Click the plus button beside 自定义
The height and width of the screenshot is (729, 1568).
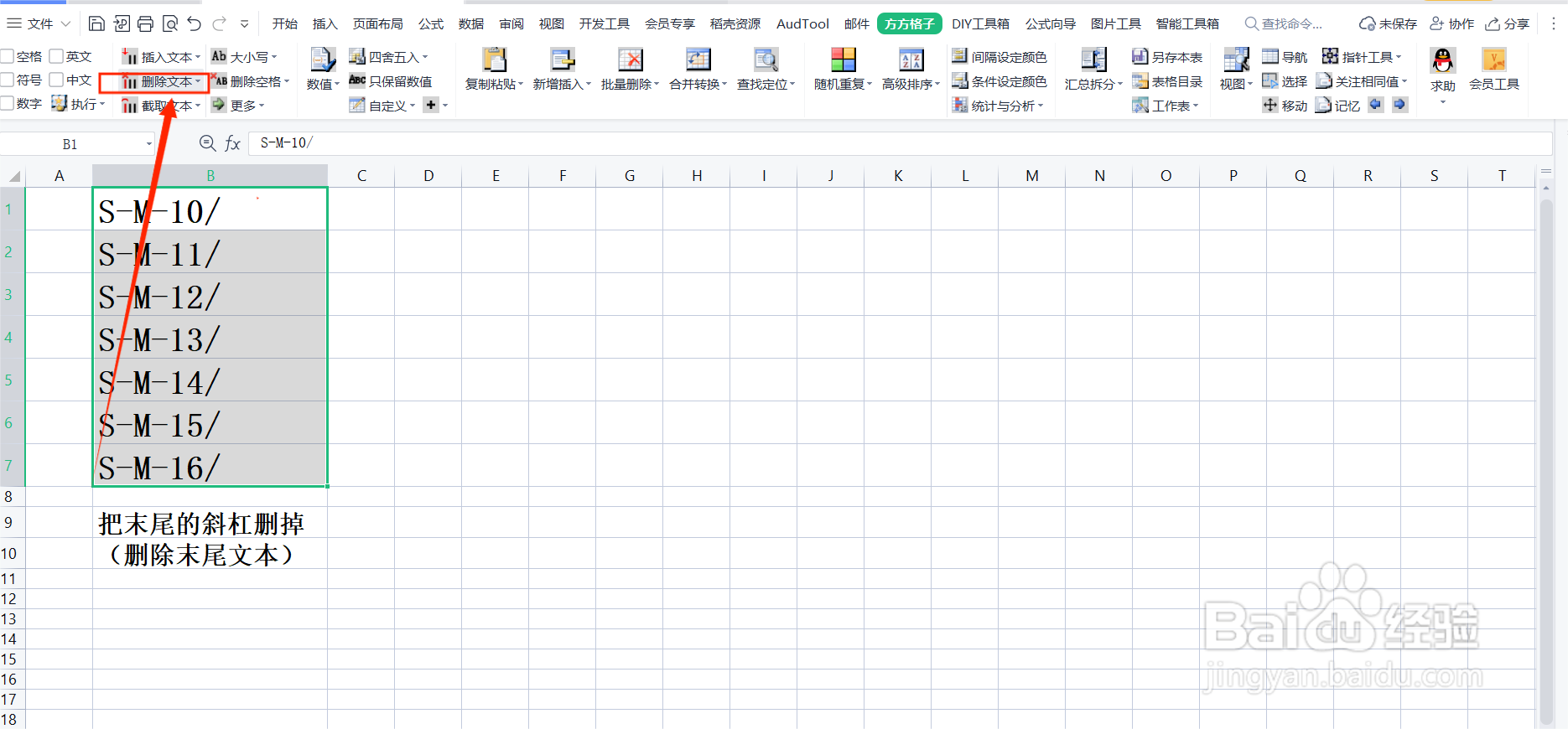pos(431,105)
